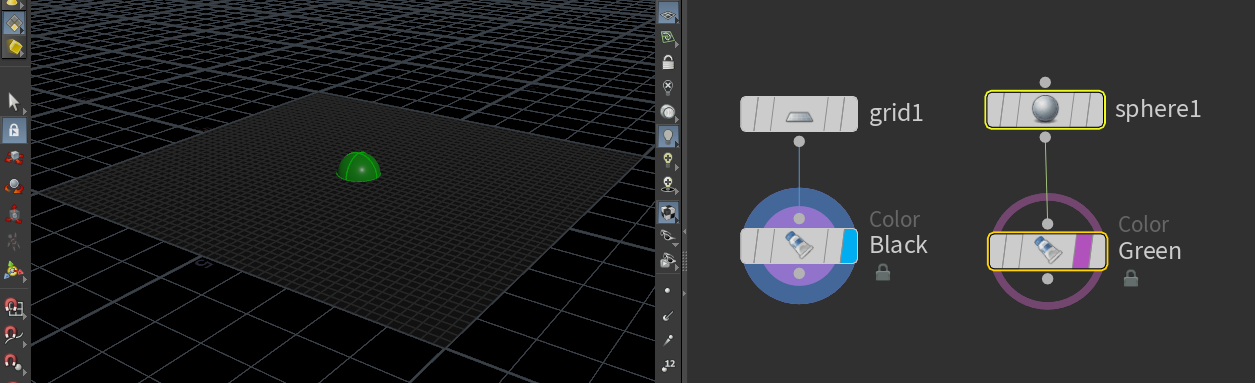Image resolution: width=1255 pixels, height=383 pixels.
Task: Select the crossed-out bulb no-lighting icon
Action: click(x=668, y=87)
